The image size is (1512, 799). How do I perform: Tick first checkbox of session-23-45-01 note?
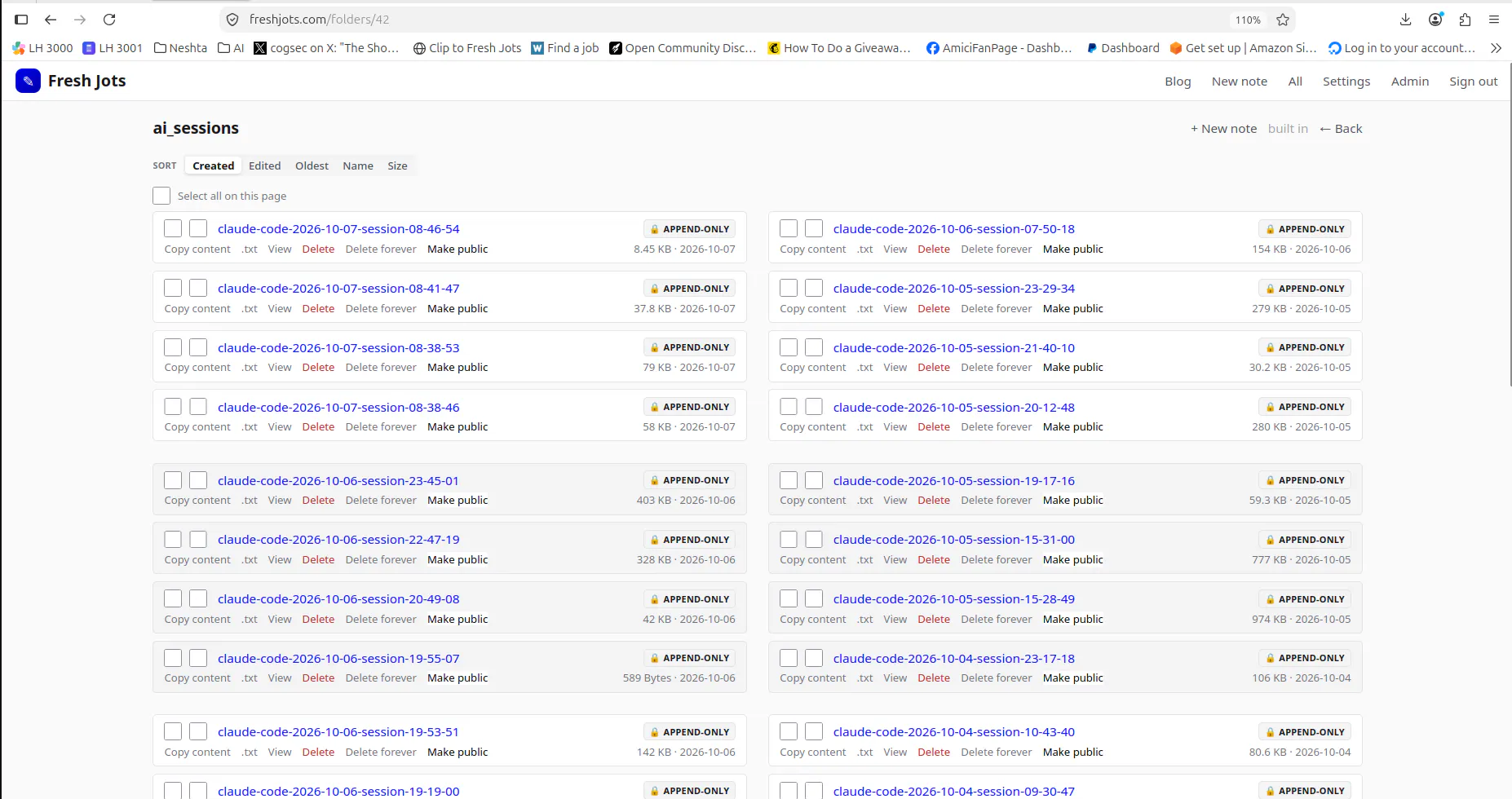coord(173,480)
